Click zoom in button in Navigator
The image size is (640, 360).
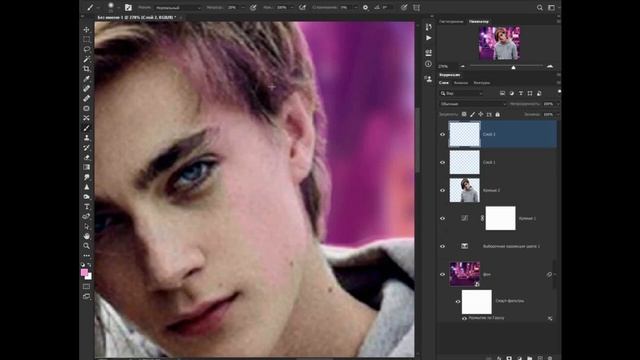click(550, 66)
